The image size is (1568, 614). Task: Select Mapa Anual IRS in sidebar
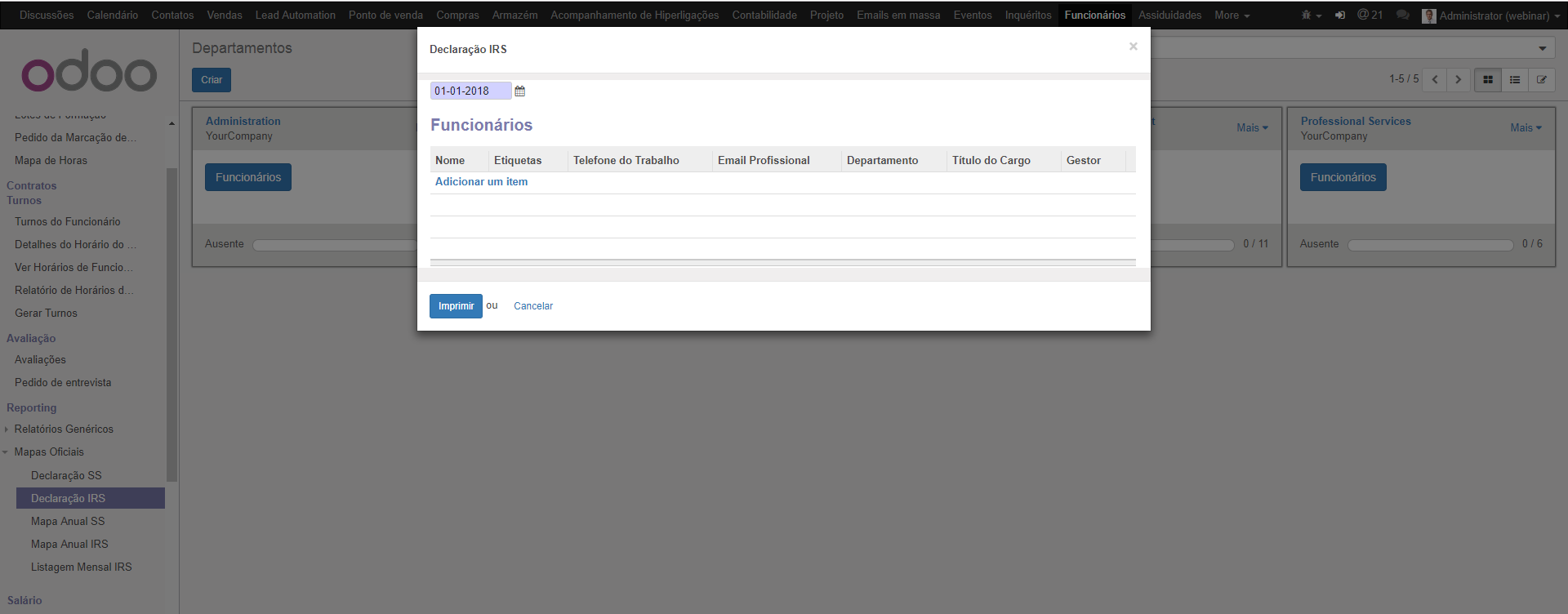pyautogui.click(x=69, y=544)
